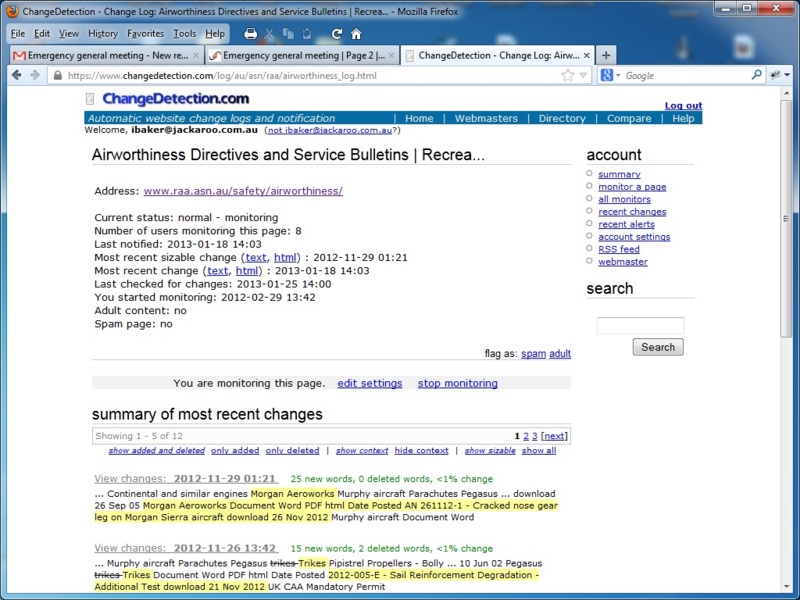
Task: Click the padlock site identity icon
Action: 58,76
